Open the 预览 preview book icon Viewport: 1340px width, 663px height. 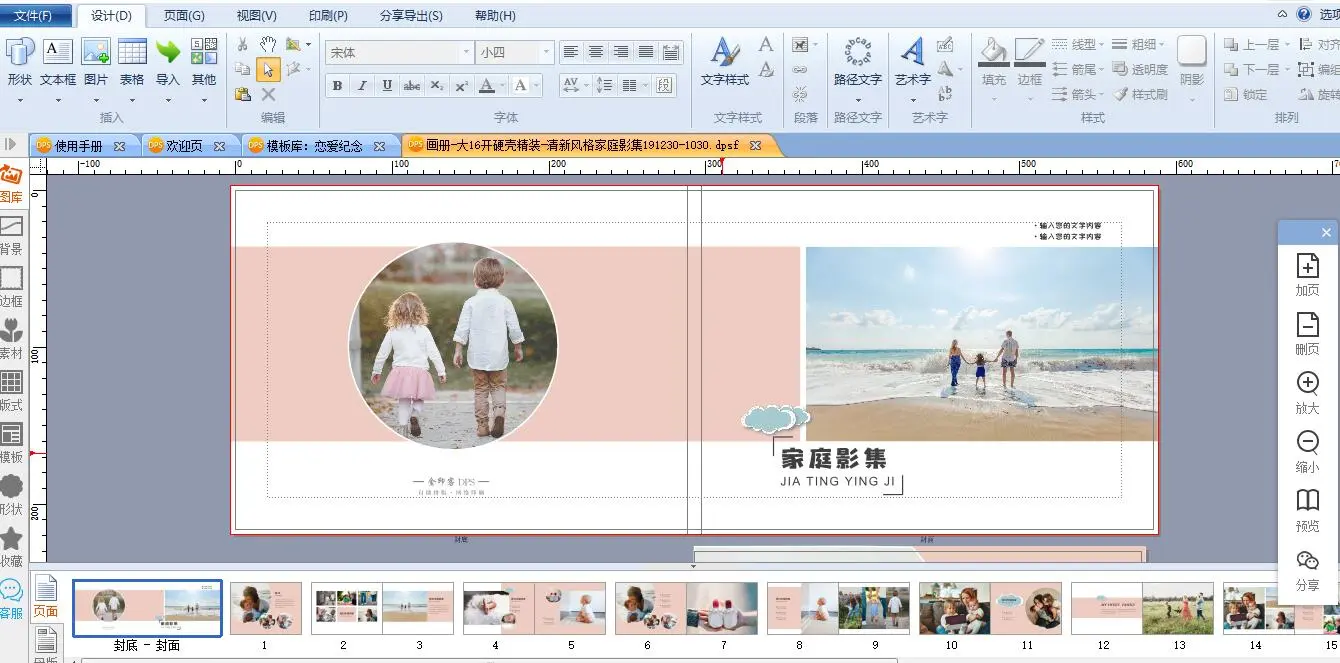coord(1307,501)
